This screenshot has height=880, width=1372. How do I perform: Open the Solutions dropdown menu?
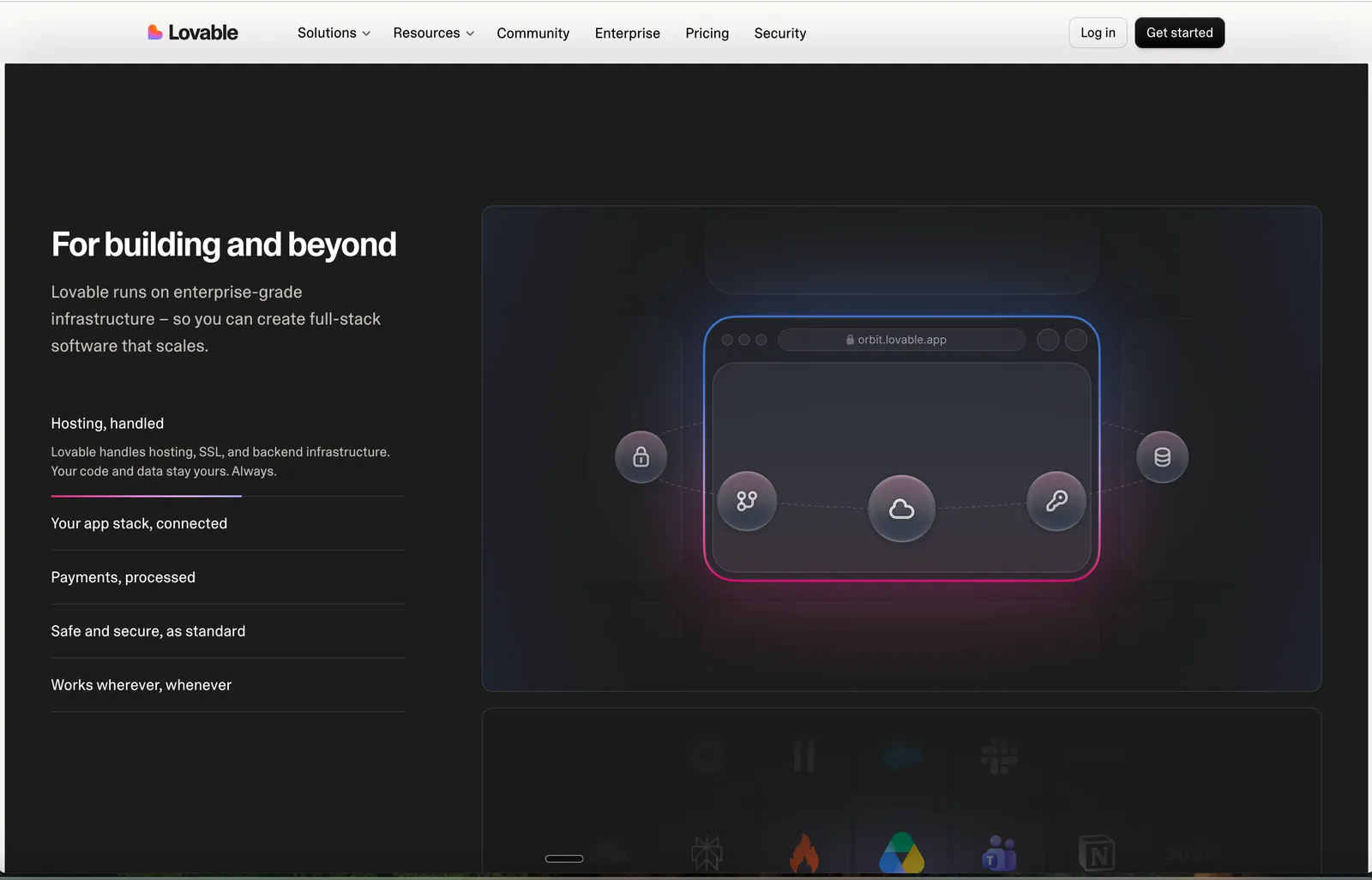(334, 33)
